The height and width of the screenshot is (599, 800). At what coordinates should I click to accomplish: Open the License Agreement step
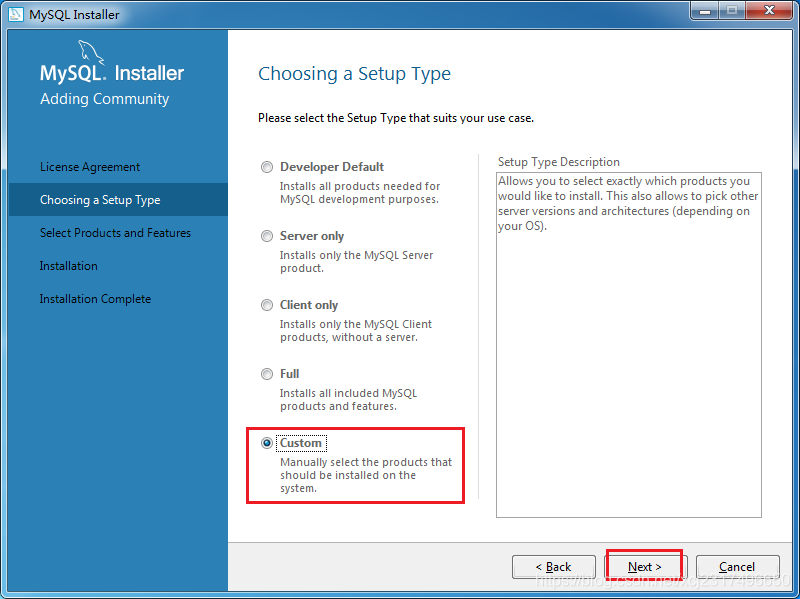click(90, 167)
